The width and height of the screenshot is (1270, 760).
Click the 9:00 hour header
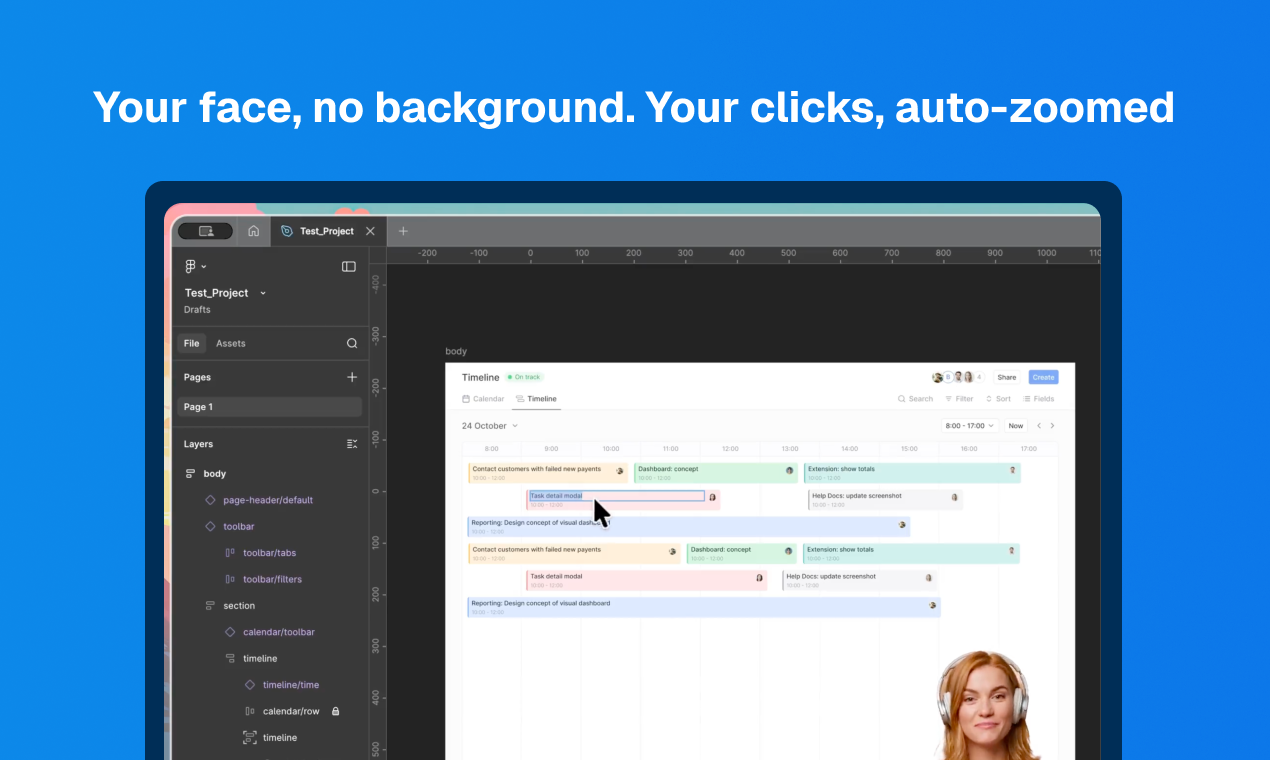coord(551,449)
